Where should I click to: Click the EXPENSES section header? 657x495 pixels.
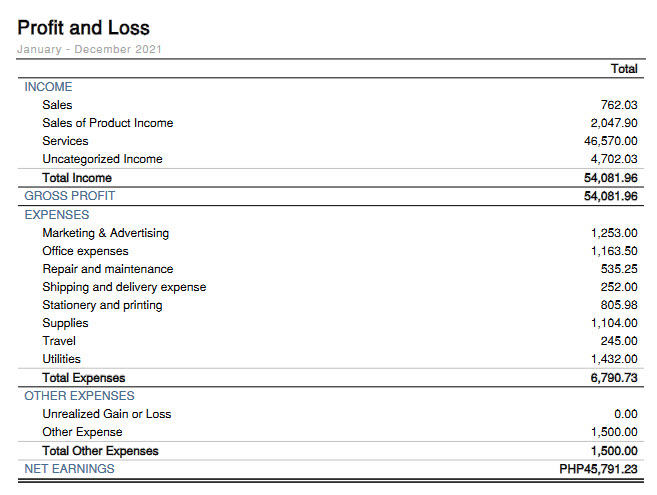(x=56, y=214)
